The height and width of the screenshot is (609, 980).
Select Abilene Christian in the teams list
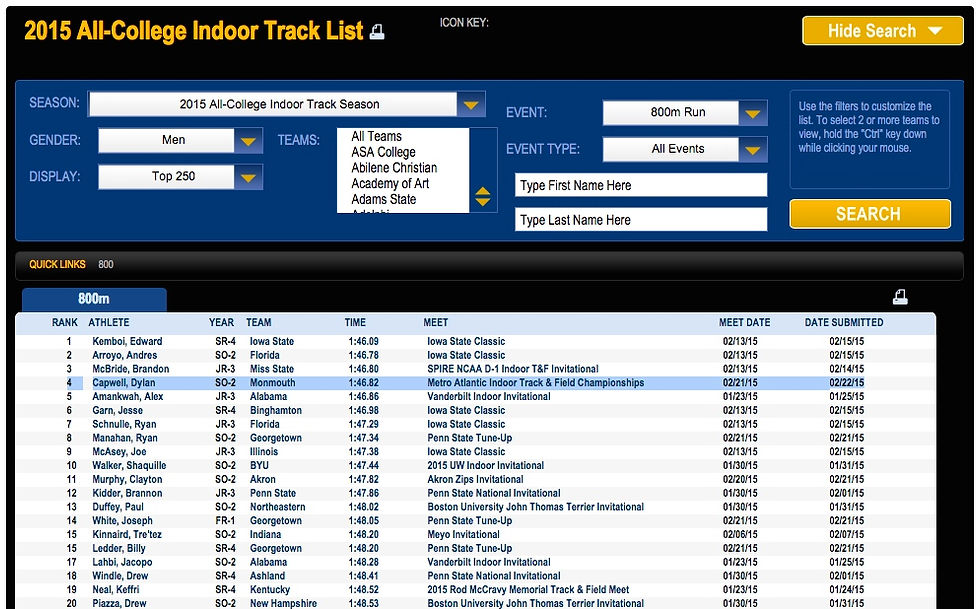[394, 168]
